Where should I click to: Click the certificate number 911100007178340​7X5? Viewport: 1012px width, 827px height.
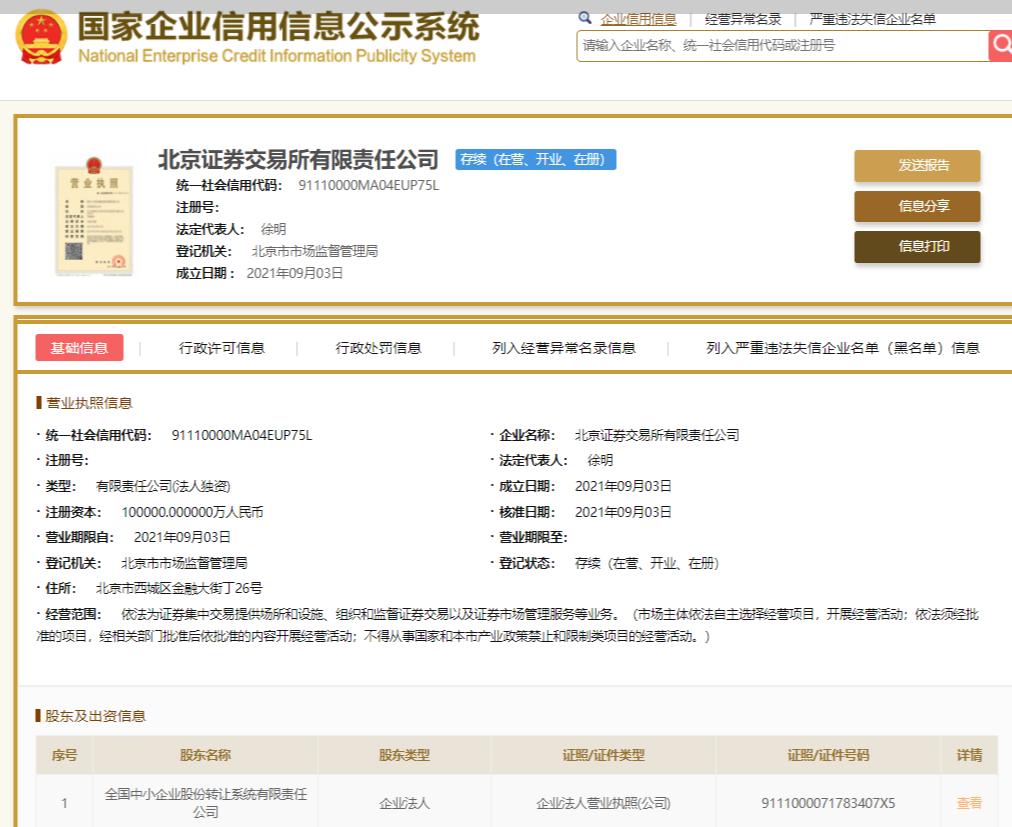point(828,803)
